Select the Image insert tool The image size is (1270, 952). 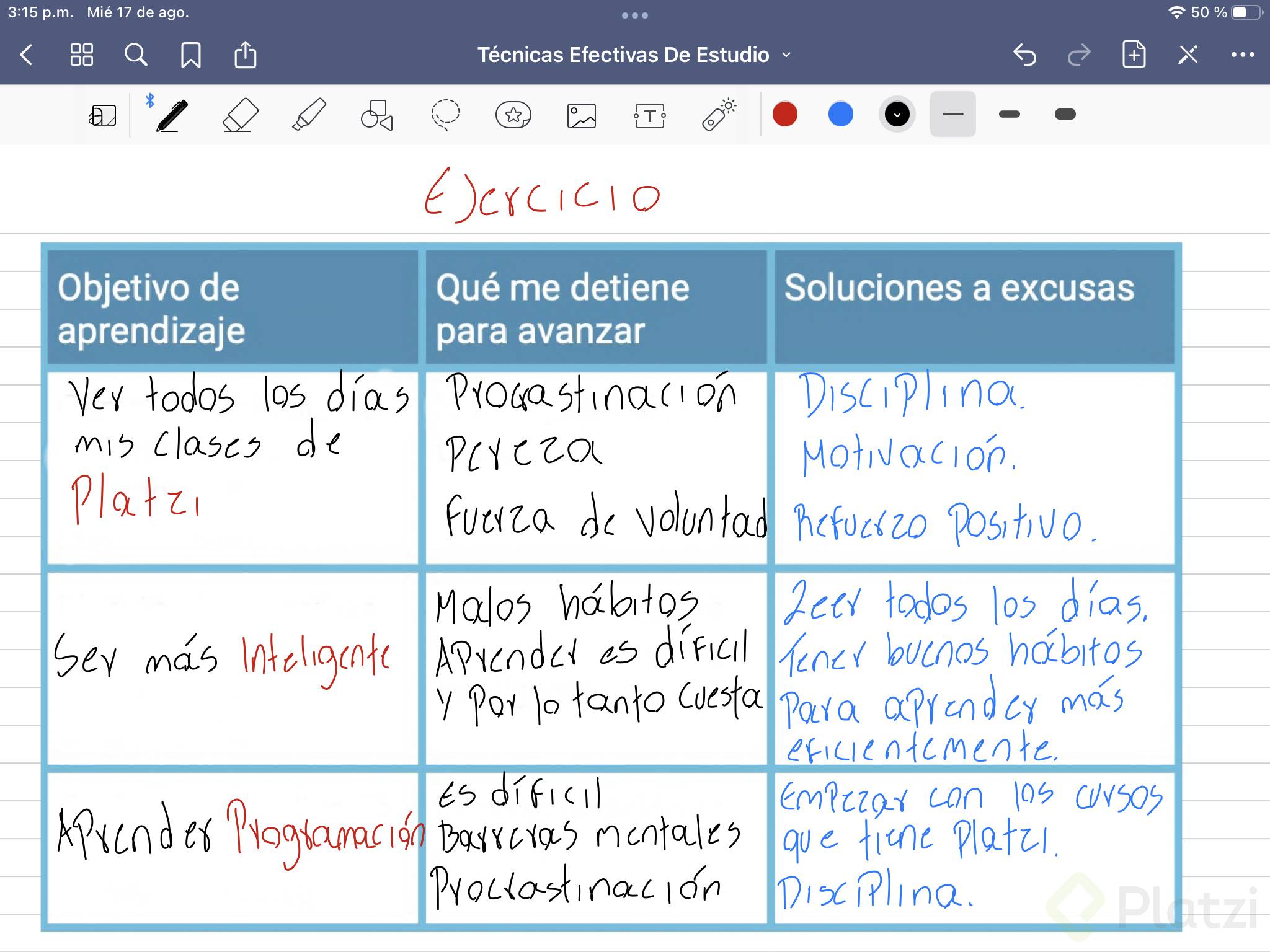[x=582, y=116]
